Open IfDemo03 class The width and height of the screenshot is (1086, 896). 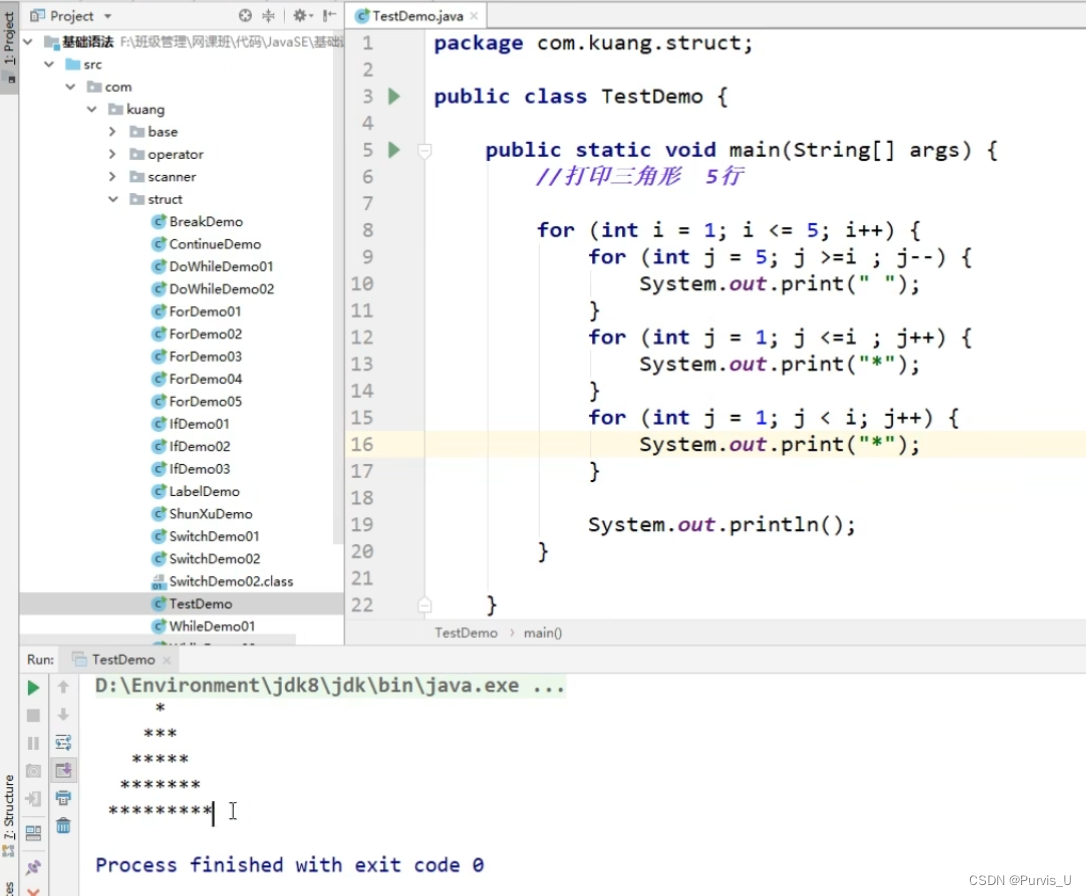coord(191,469)
